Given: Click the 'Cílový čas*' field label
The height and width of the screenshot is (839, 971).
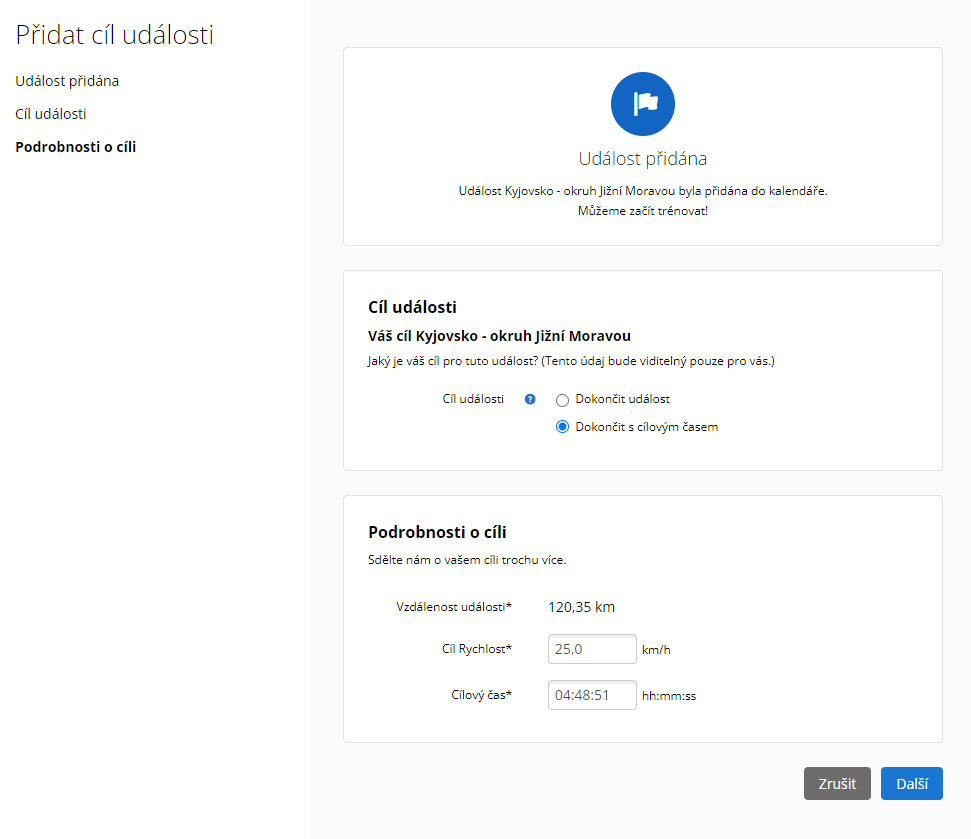Looking at the screenshot, I should 481,694.
